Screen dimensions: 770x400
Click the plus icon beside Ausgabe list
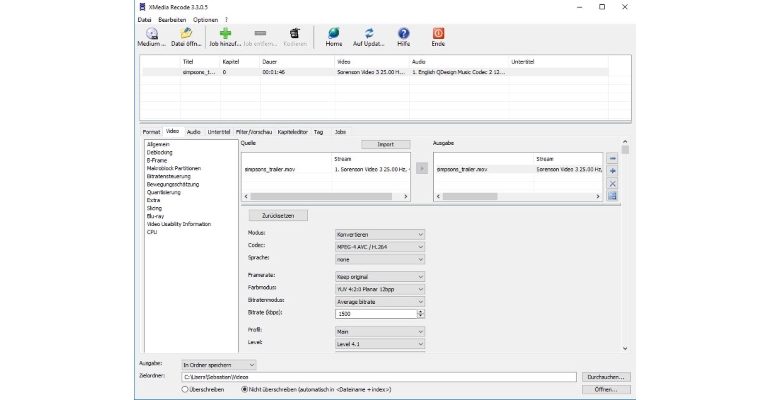(x=612, y=171)
